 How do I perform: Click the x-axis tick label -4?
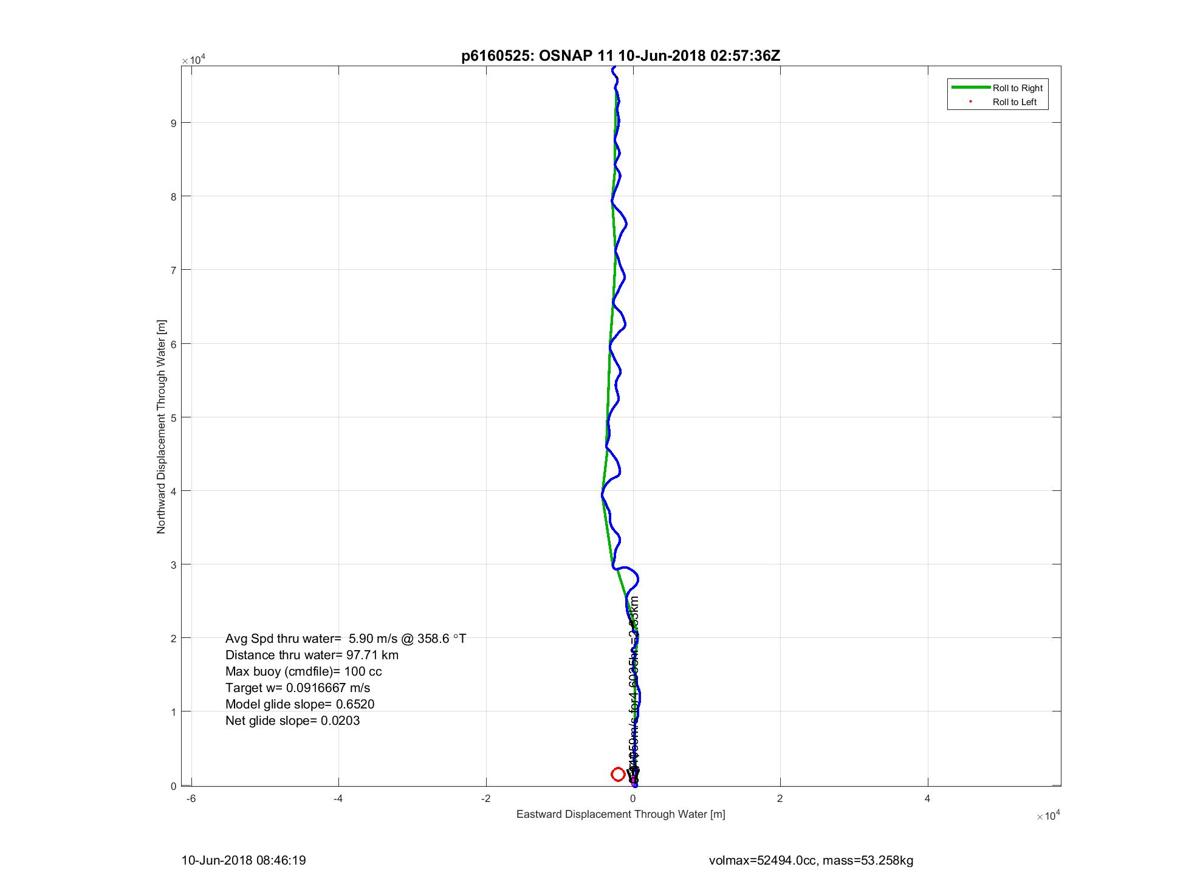coord(336,798)
